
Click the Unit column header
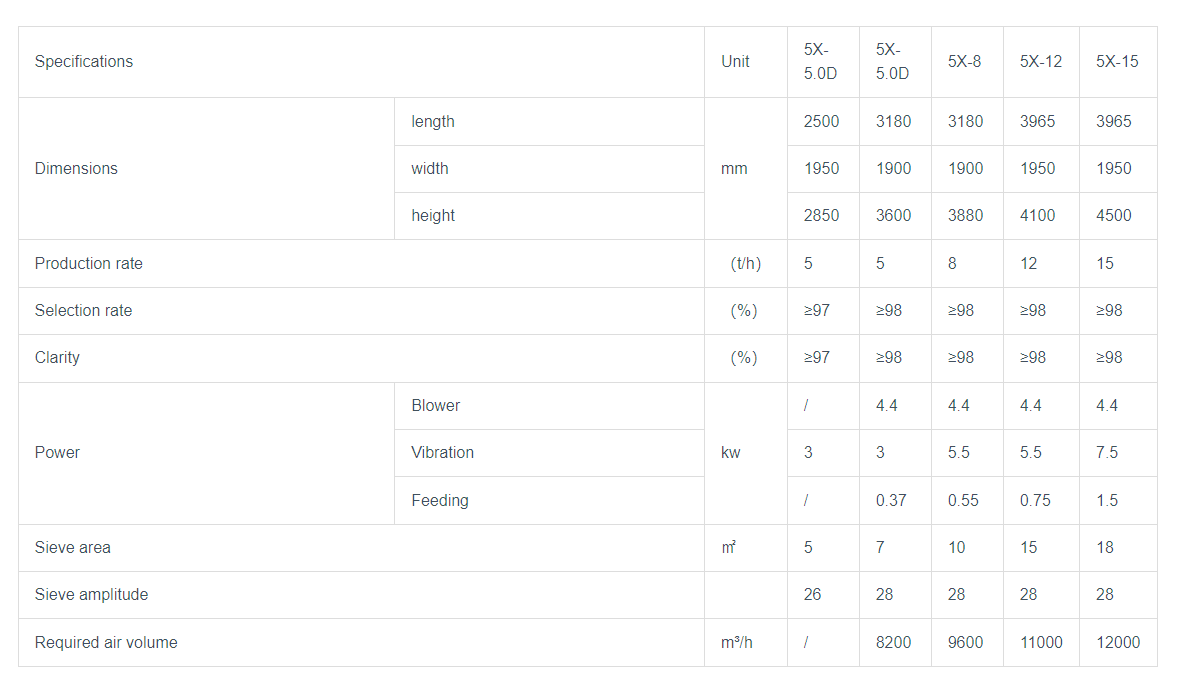coord(735,62)
